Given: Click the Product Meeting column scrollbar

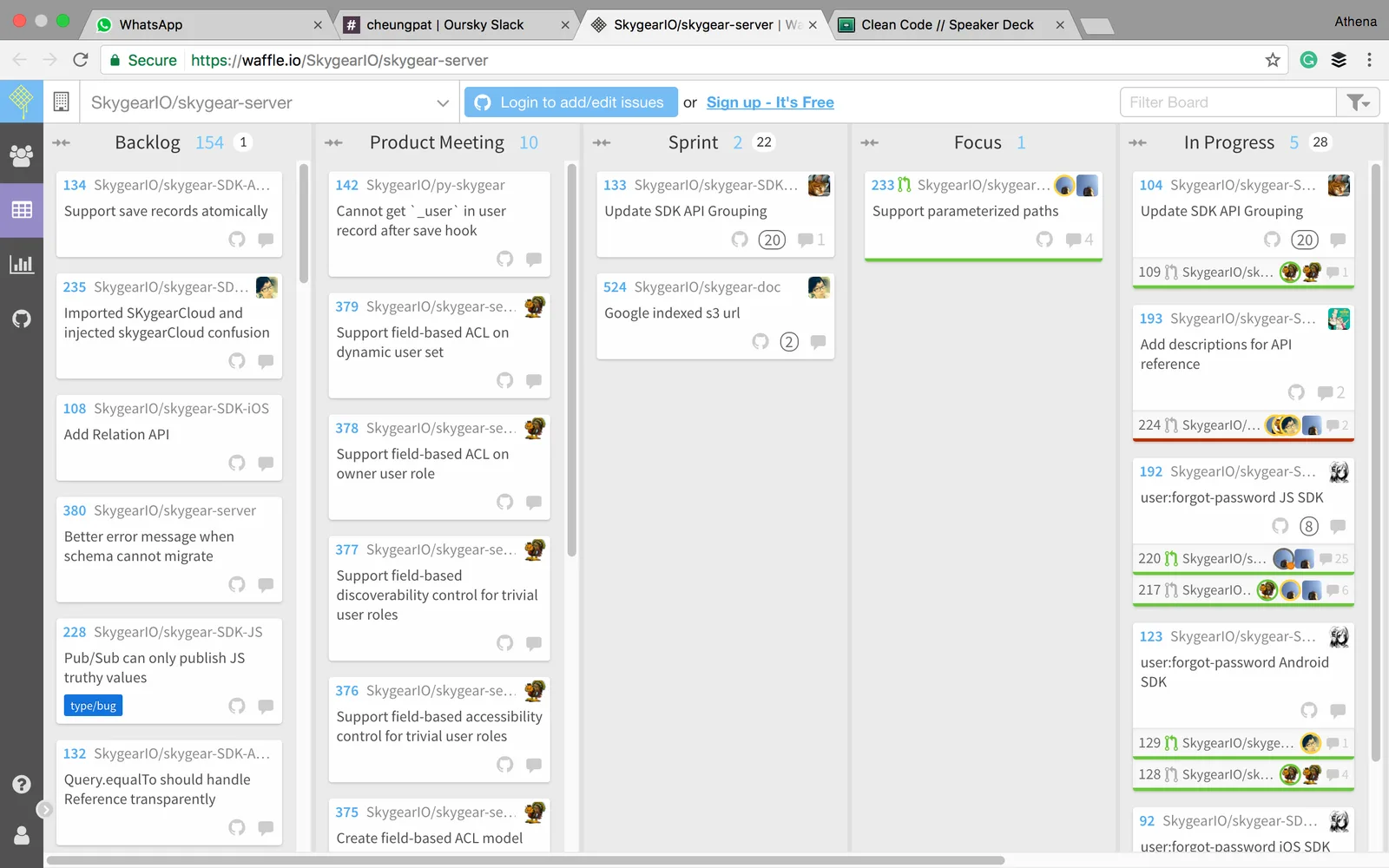Looking at the screenshot, I should coord(571,360).
